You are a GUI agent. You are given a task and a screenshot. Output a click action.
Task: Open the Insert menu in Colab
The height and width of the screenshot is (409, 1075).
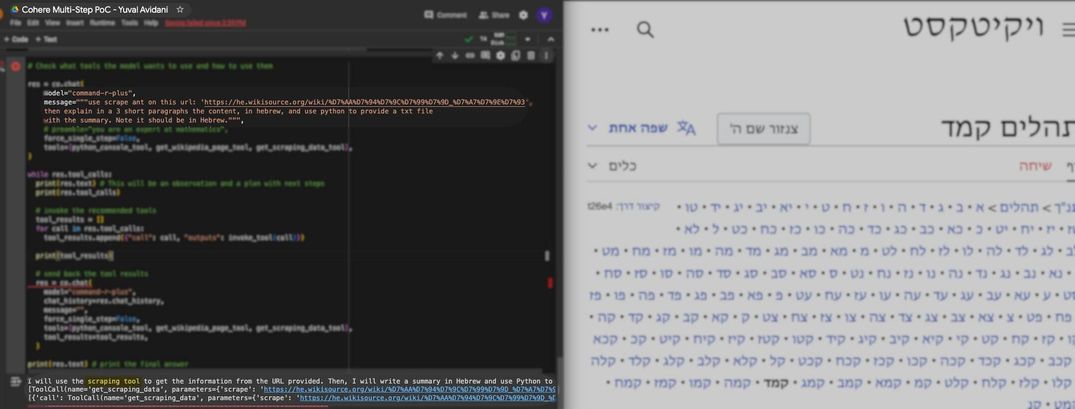tap(74, 23)
